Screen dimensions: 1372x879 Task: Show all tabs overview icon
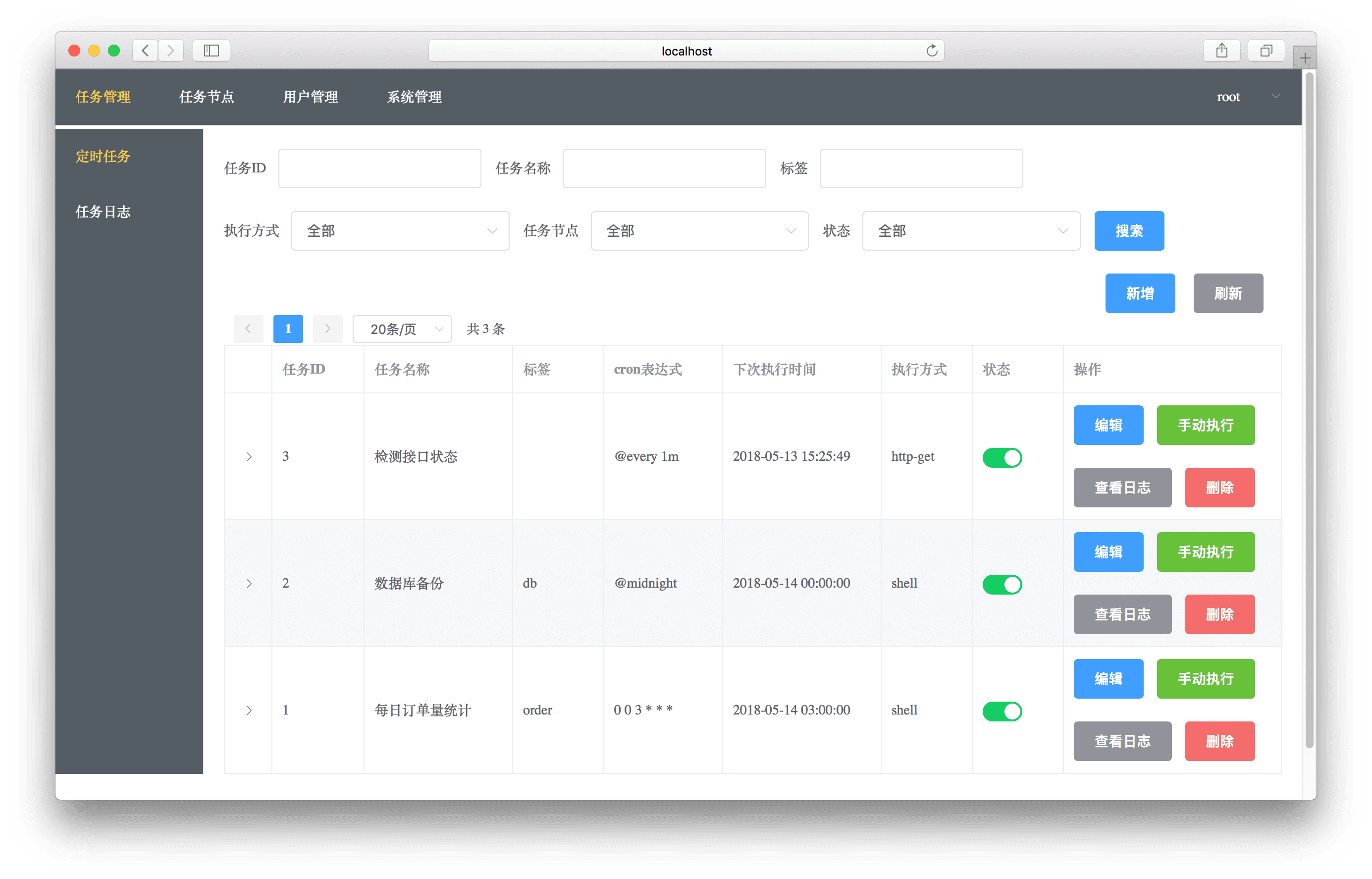click(1266, 51)
